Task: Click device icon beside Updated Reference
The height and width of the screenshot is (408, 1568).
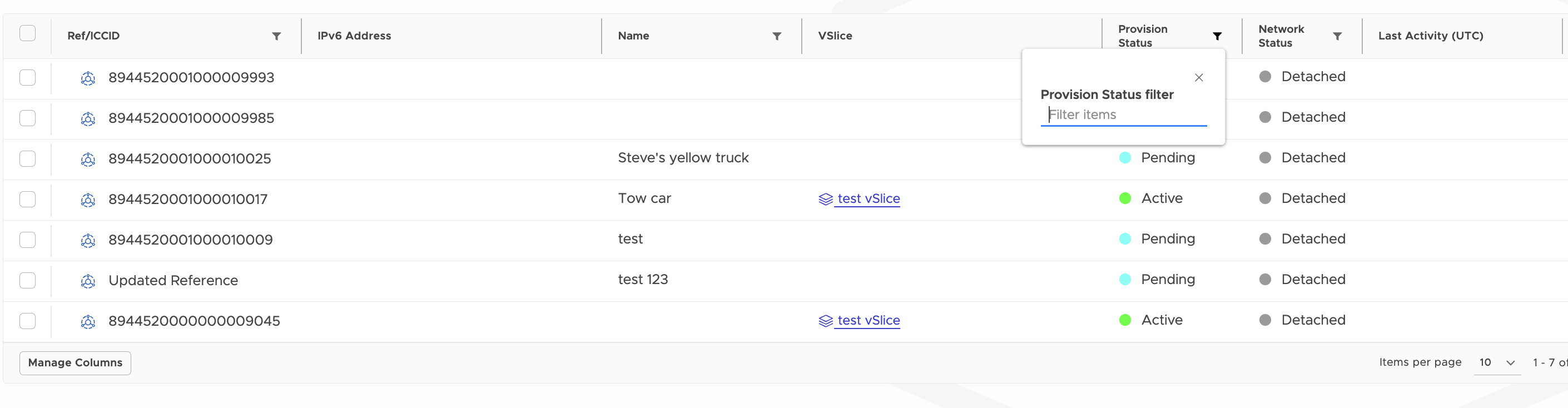Action: [88, 281]
